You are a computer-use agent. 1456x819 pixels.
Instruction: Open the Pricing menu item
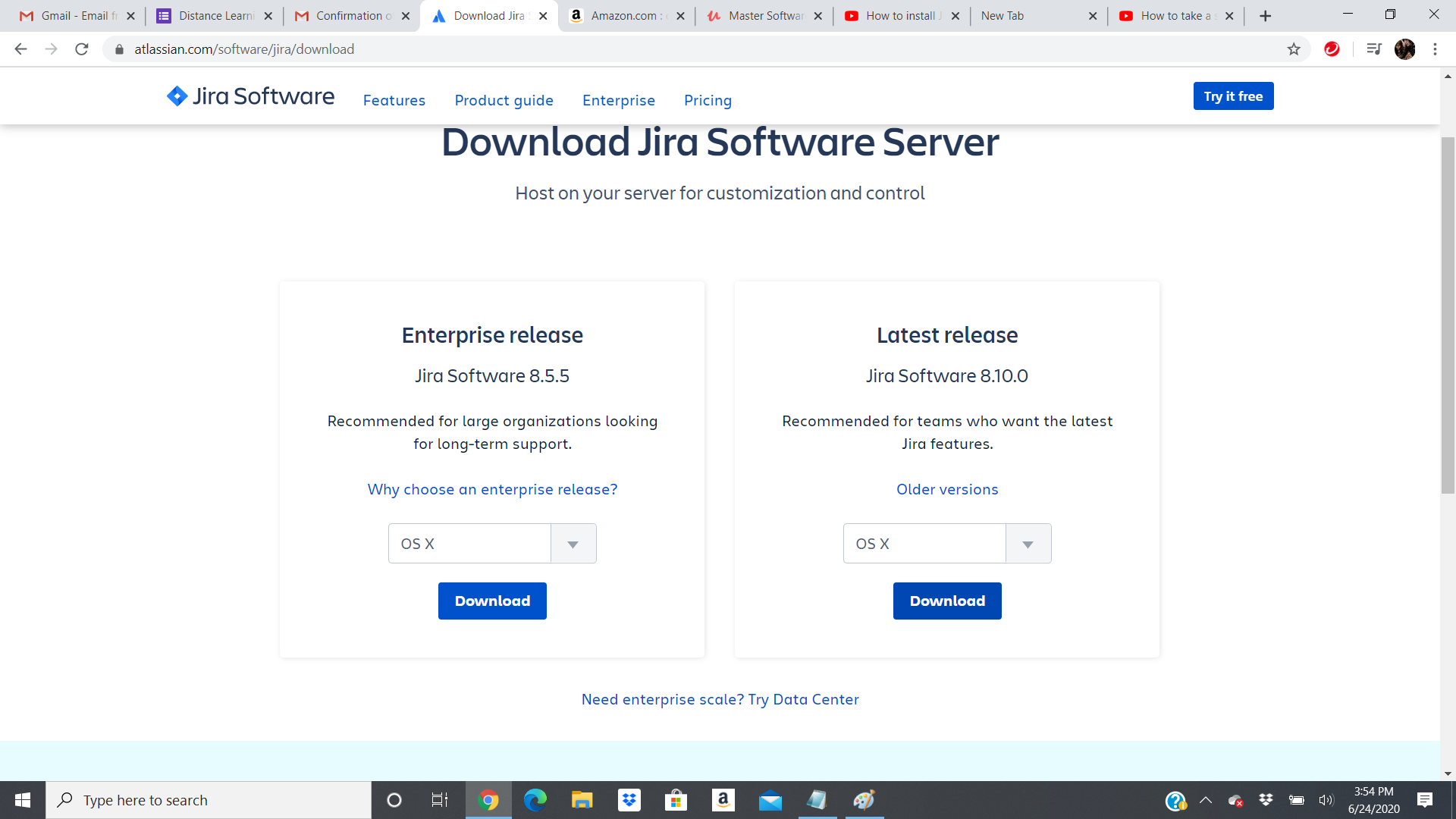708,100
